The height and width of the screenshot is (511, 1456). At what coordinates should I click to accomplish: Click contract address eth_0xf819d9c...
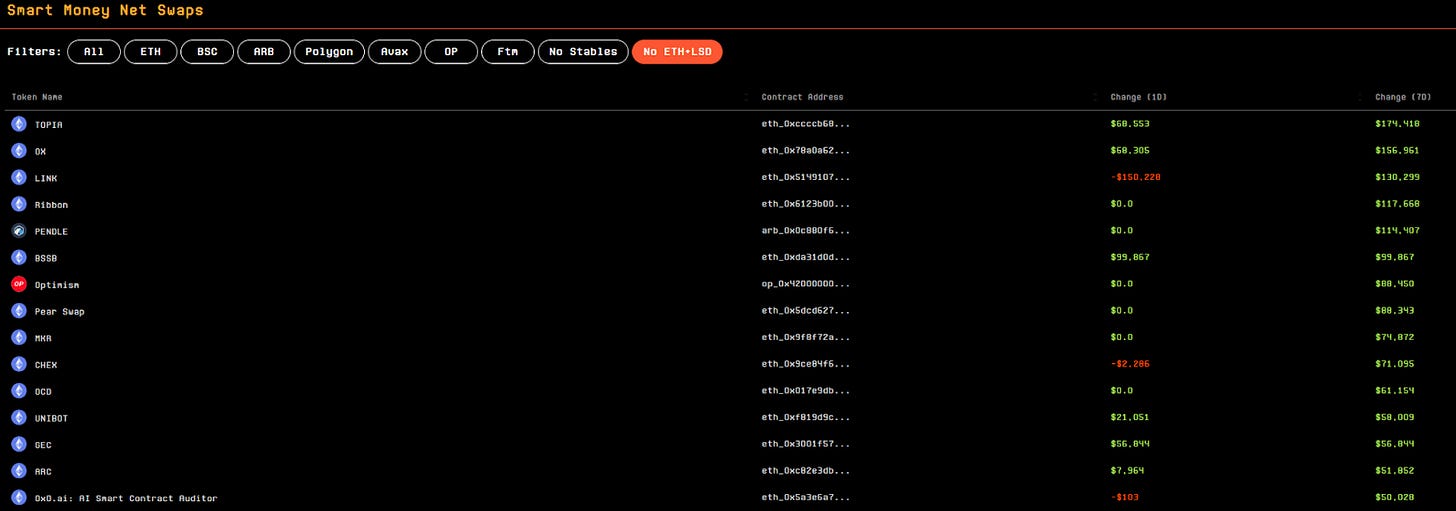tap(806, 418)
